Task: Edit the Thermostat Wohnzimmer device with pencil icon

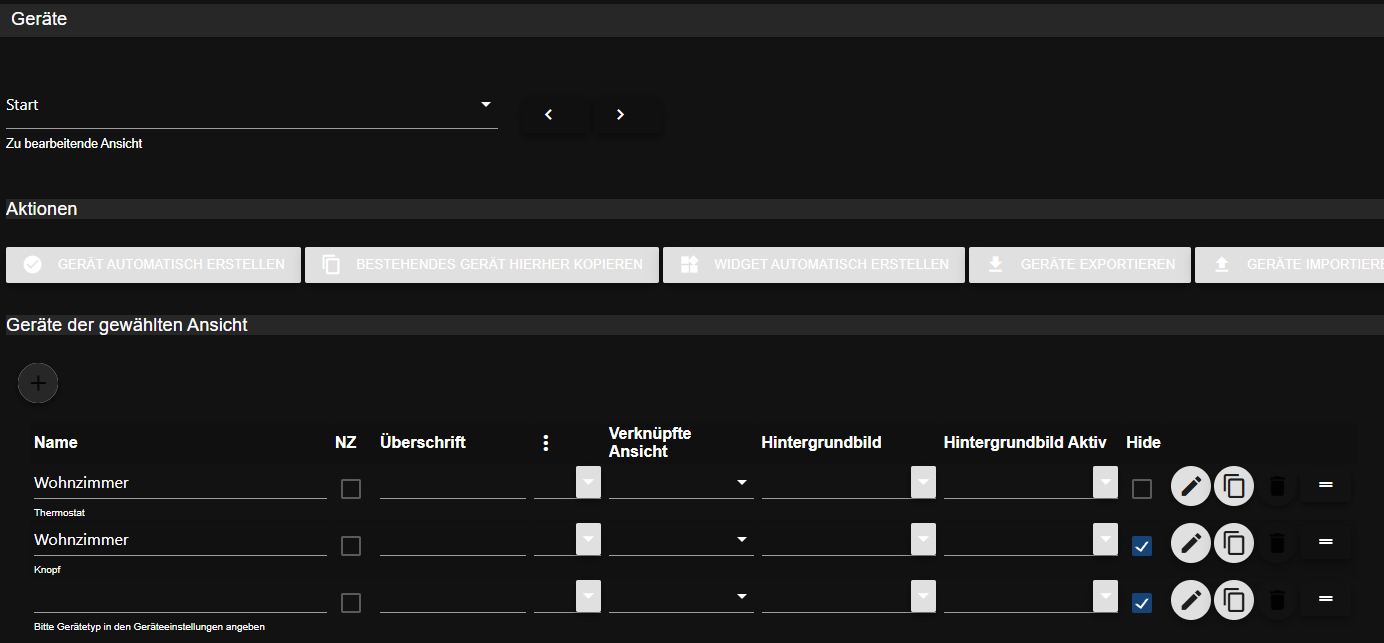Action: click(x=1190, y=487)
